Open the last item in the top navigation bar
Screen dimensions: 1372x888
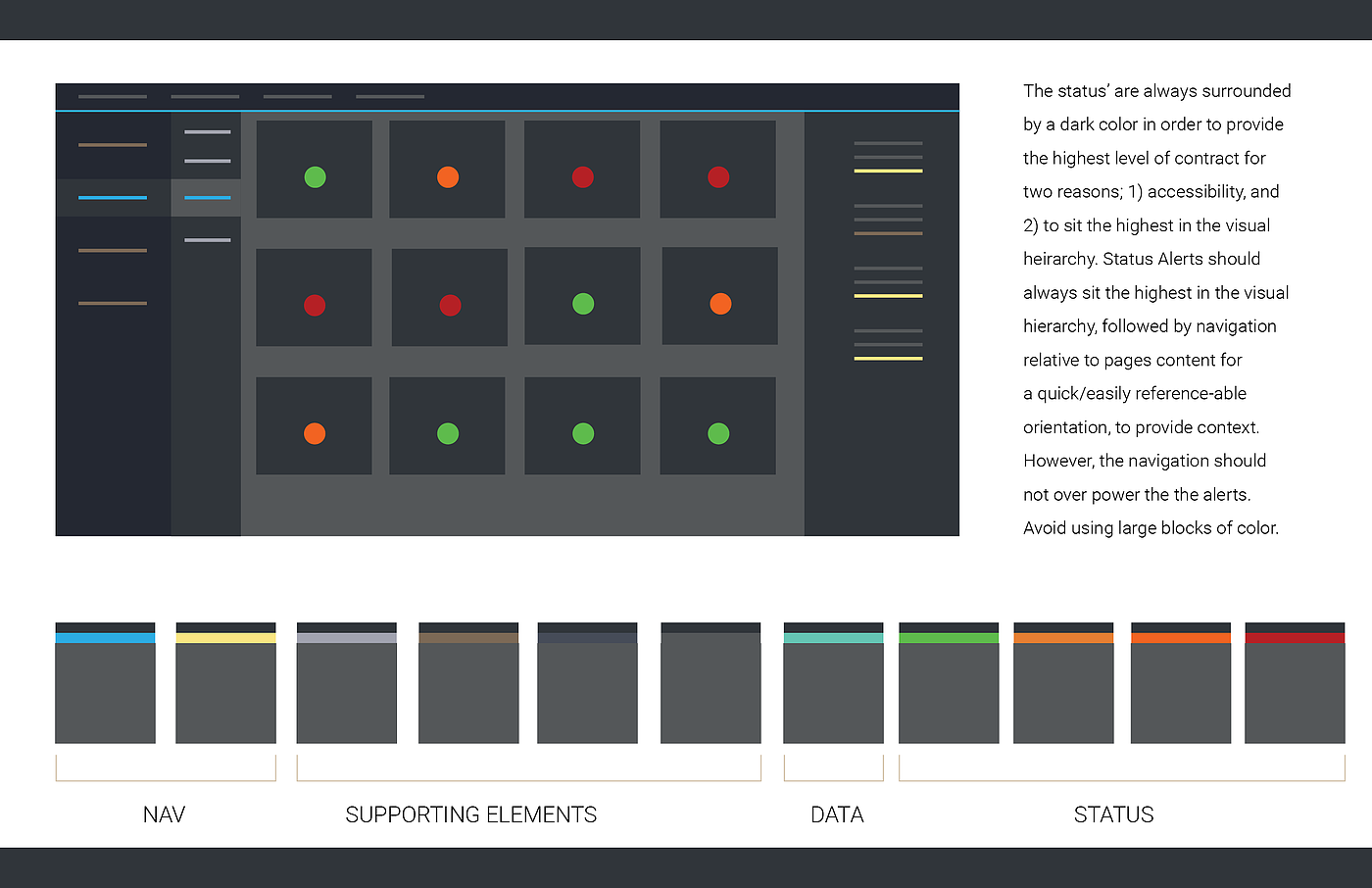point(390,97)
